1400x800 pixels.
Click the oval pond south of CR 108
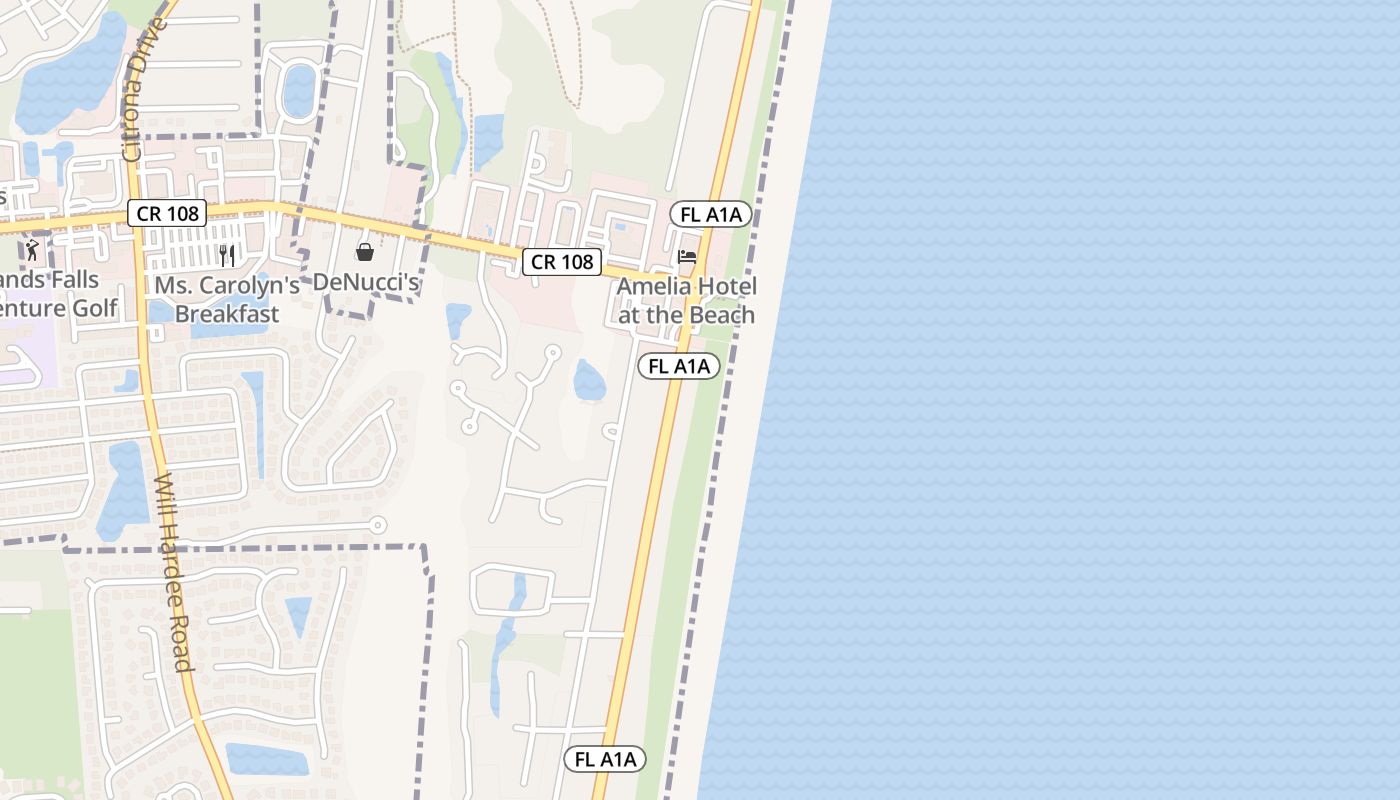point(589,381)
